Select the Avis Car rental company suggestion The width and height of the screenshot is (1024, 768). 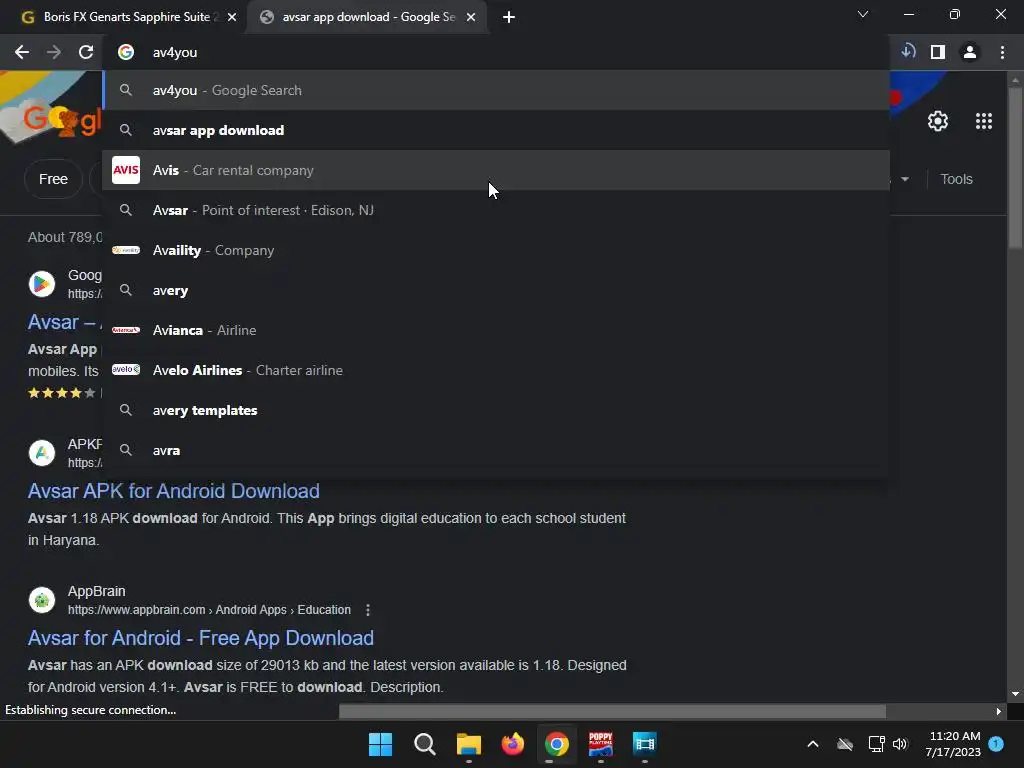tap(496, 170)
